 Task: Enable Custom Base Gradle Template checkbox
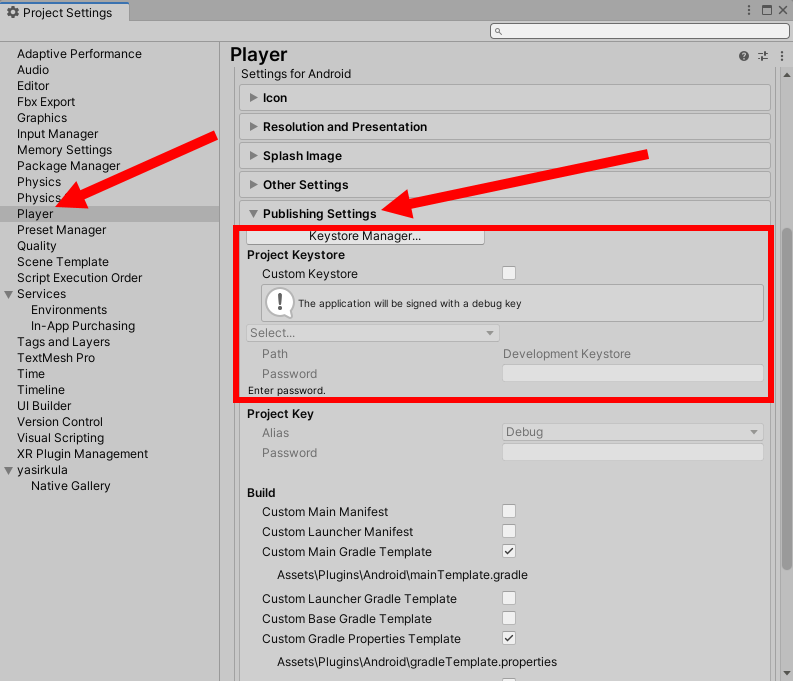(509, 618)
